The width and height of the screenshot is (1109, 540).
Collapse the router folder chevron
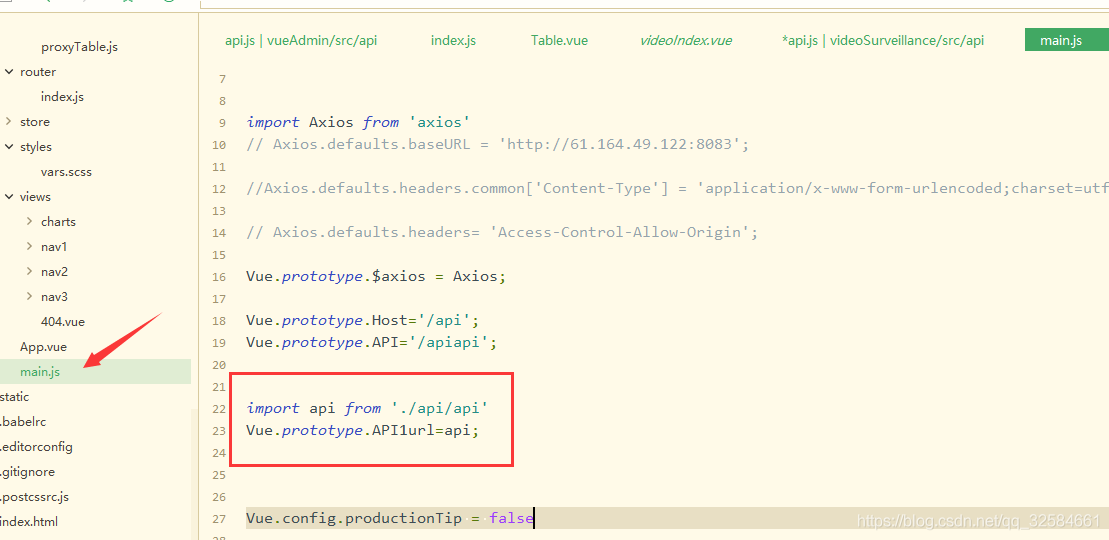pyautogui.click(x=9, y=72)
